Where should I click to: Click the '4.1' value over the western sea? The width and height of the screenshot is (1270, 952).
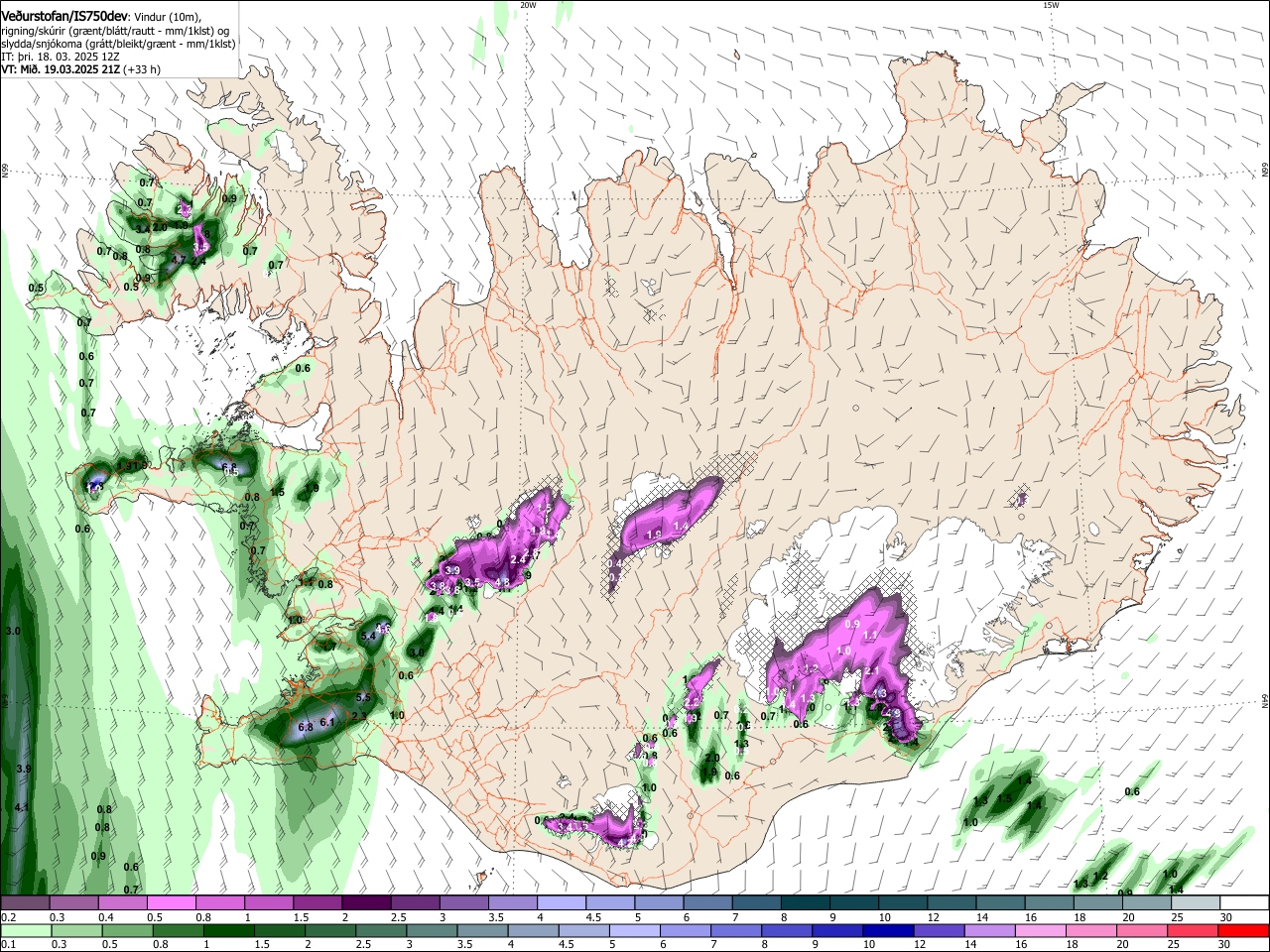click(x=22, y=807)
